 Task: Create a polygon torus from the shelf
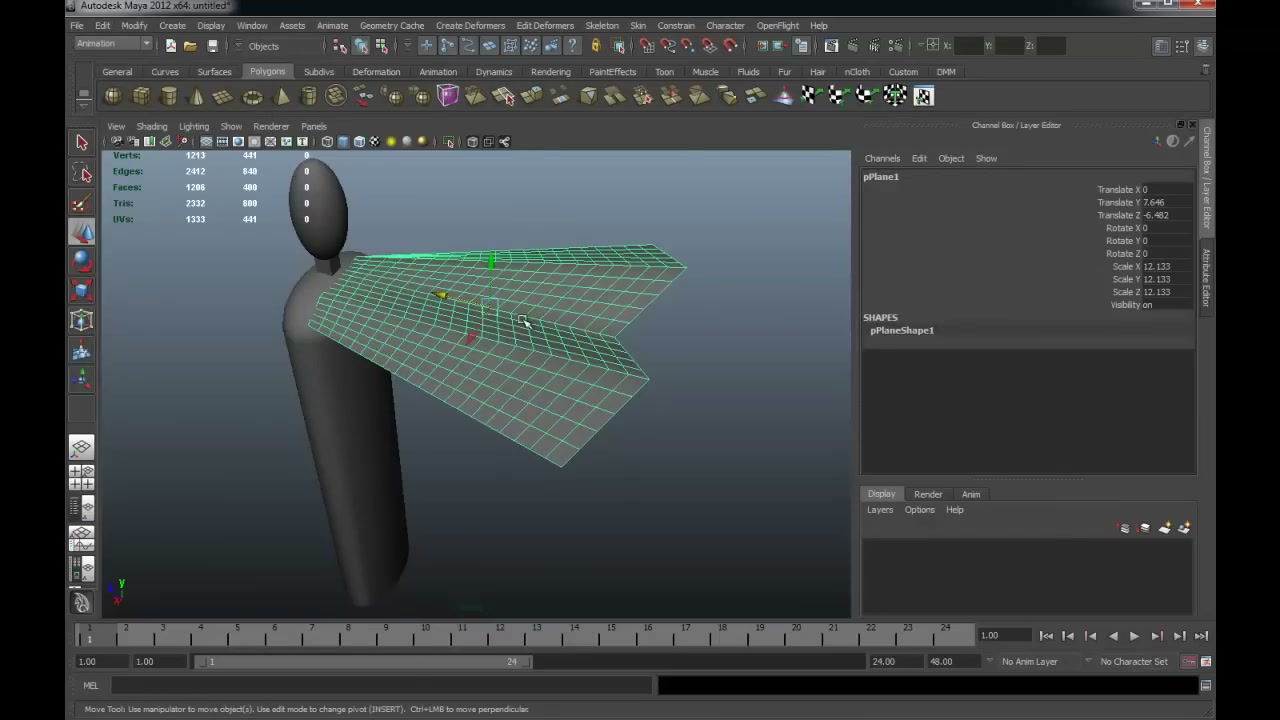point(252,96)
